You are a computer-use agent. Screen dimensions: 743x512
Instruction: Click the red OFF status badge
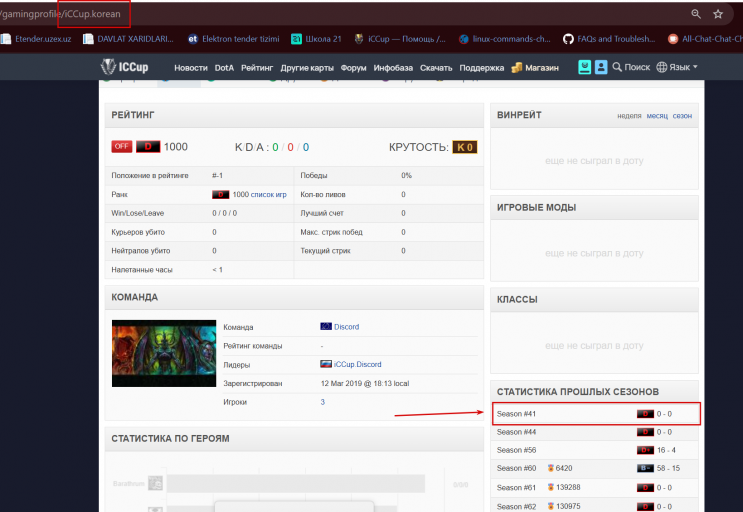click(122, 146)
